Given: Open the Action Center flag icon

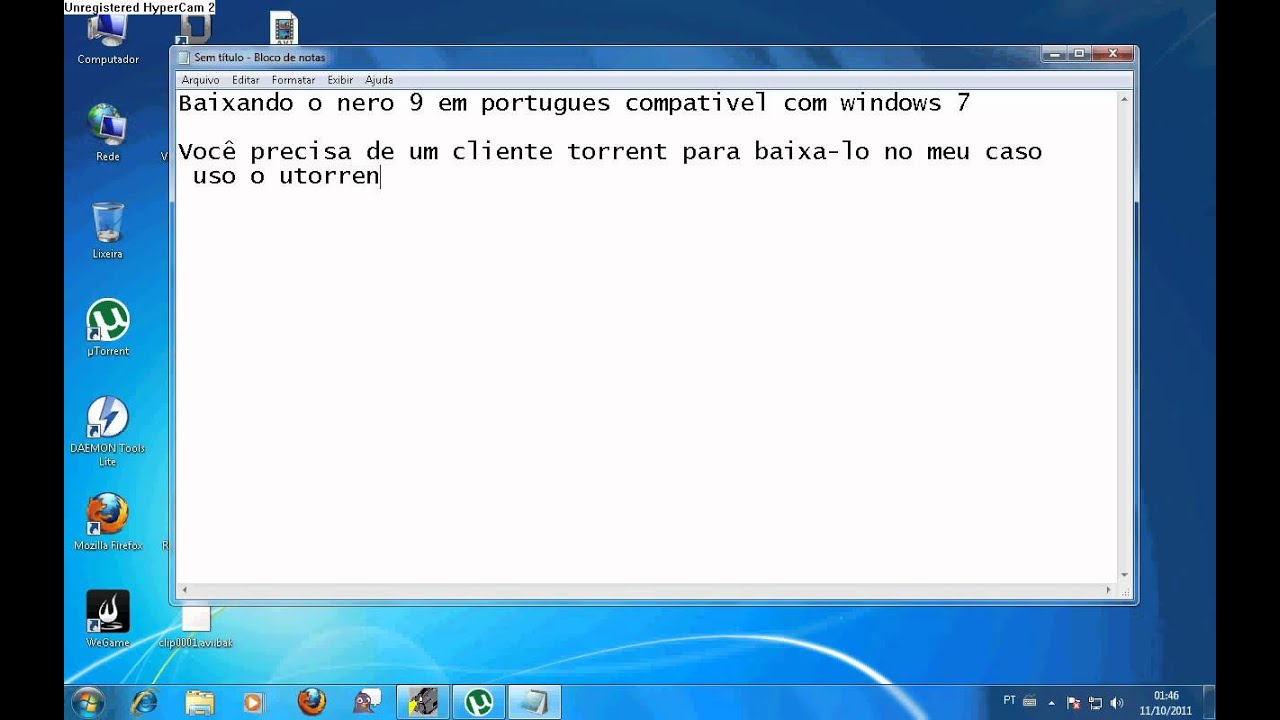Looking at the screenshot, I should click(1074, 703).
